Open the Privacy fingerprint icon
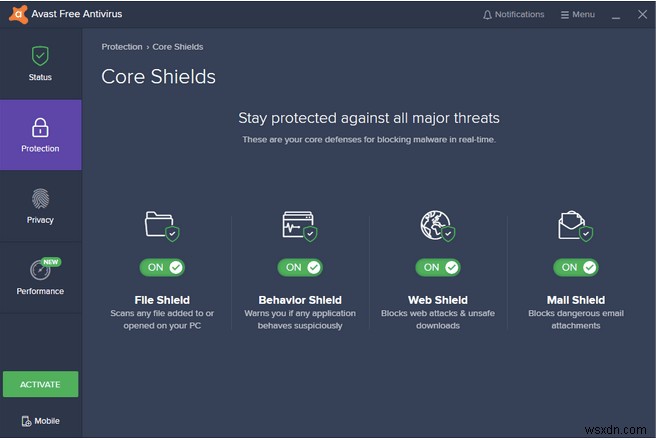 pyautogui.click(x=40, y=198)
